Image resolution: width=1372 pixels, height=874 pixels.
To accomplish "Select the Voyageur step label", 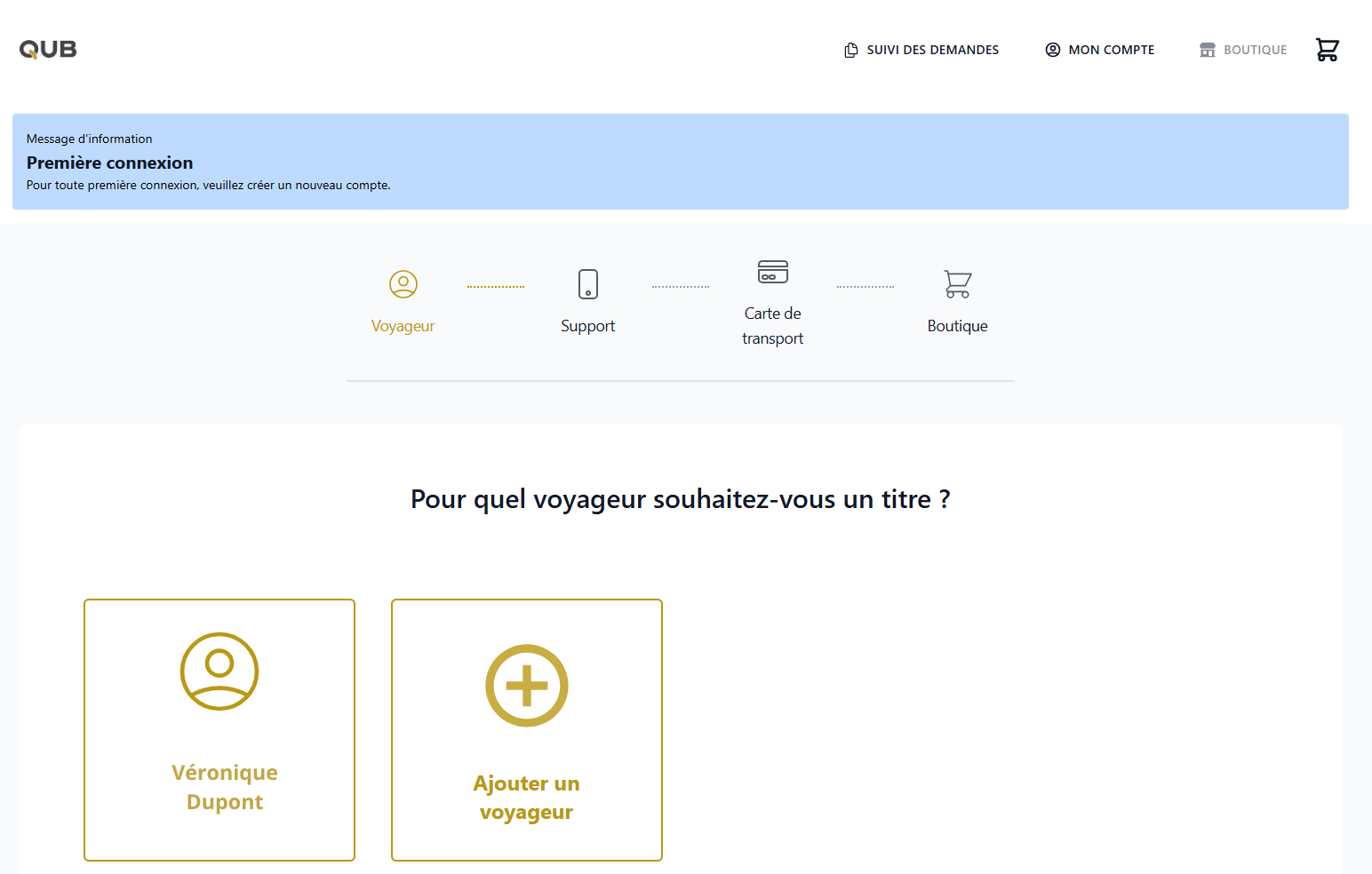I will 403,326.
